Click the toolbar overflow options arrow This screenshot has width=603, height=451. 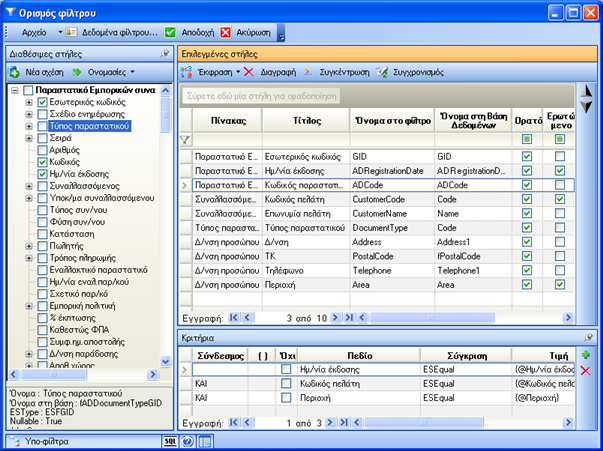[x=281, y=33]
